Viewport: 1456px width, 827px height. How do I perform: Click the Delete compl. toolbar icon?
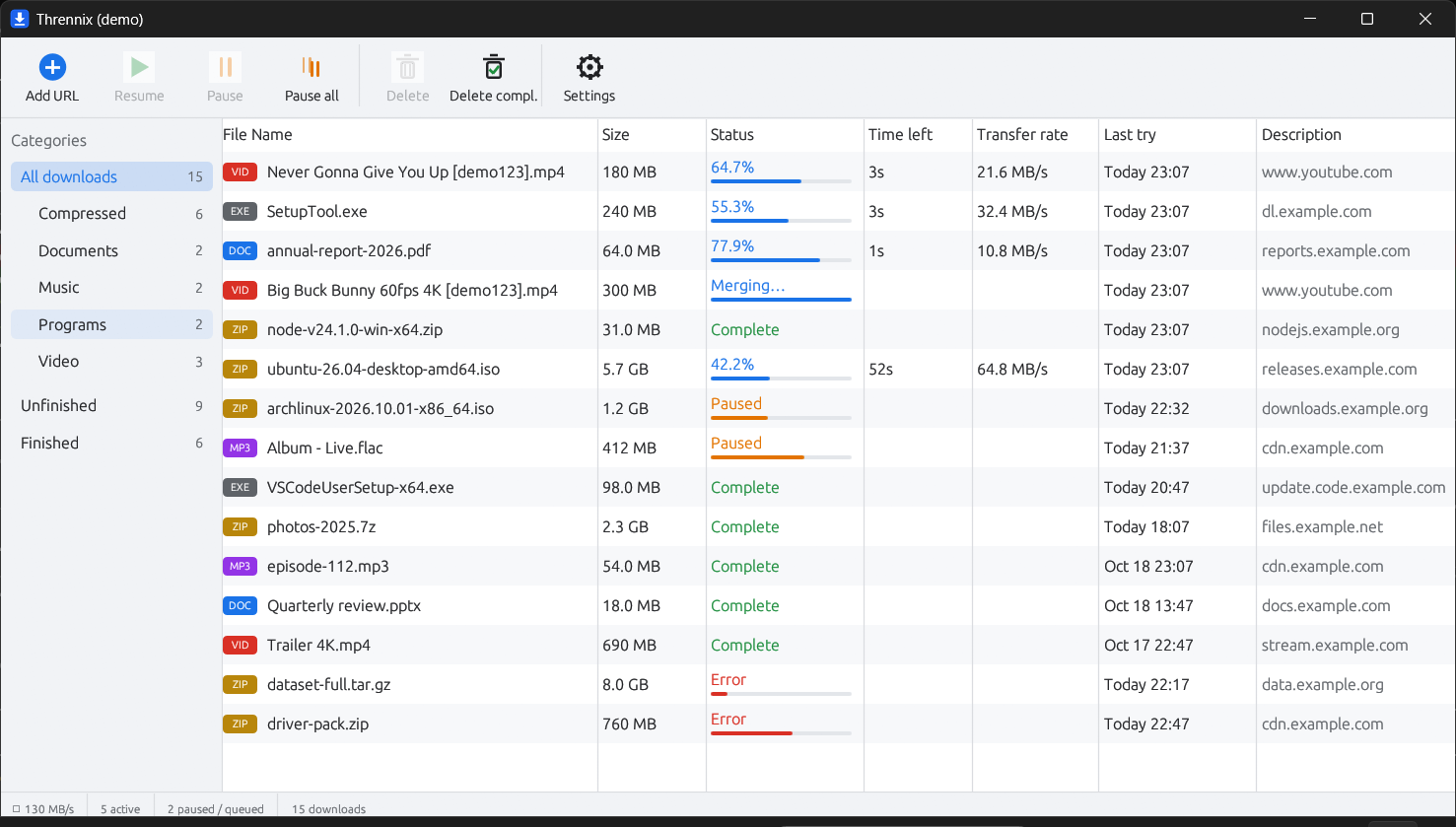pyautogui.click(x=494, y=67)
